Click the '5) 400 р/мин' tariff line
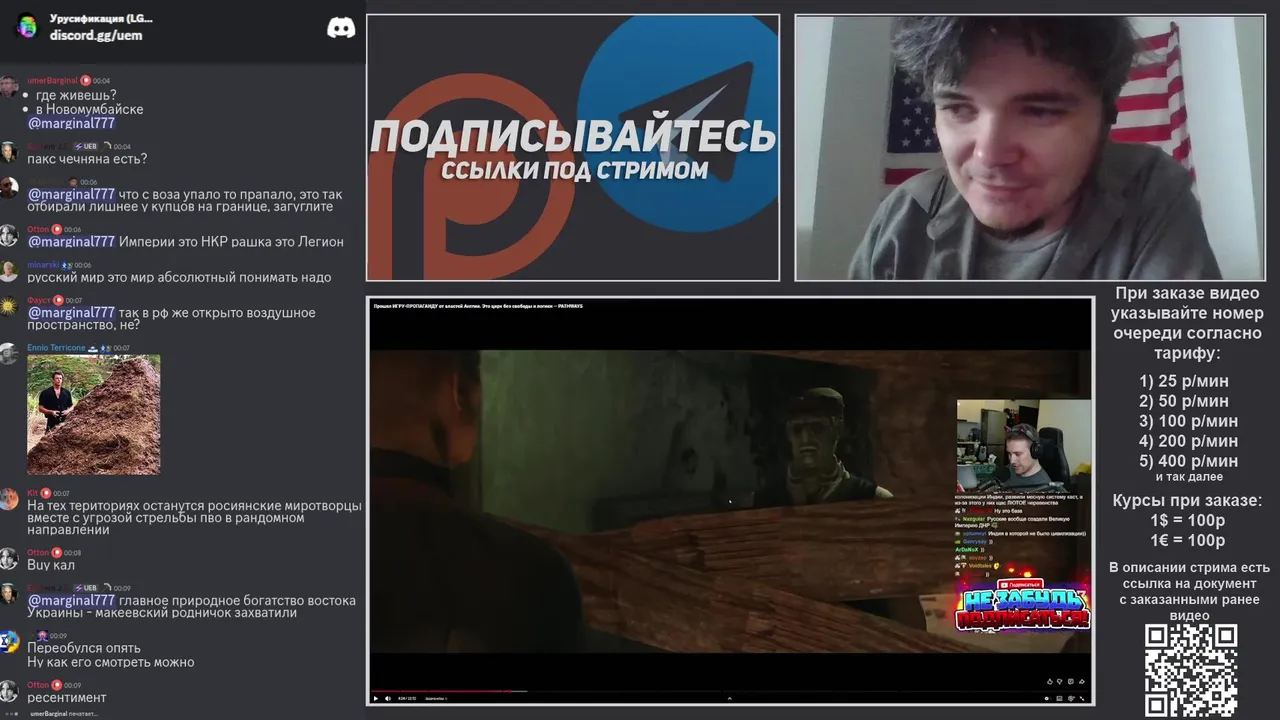The width and height of the screenshot is (1280, 720). click(1188, 461)
